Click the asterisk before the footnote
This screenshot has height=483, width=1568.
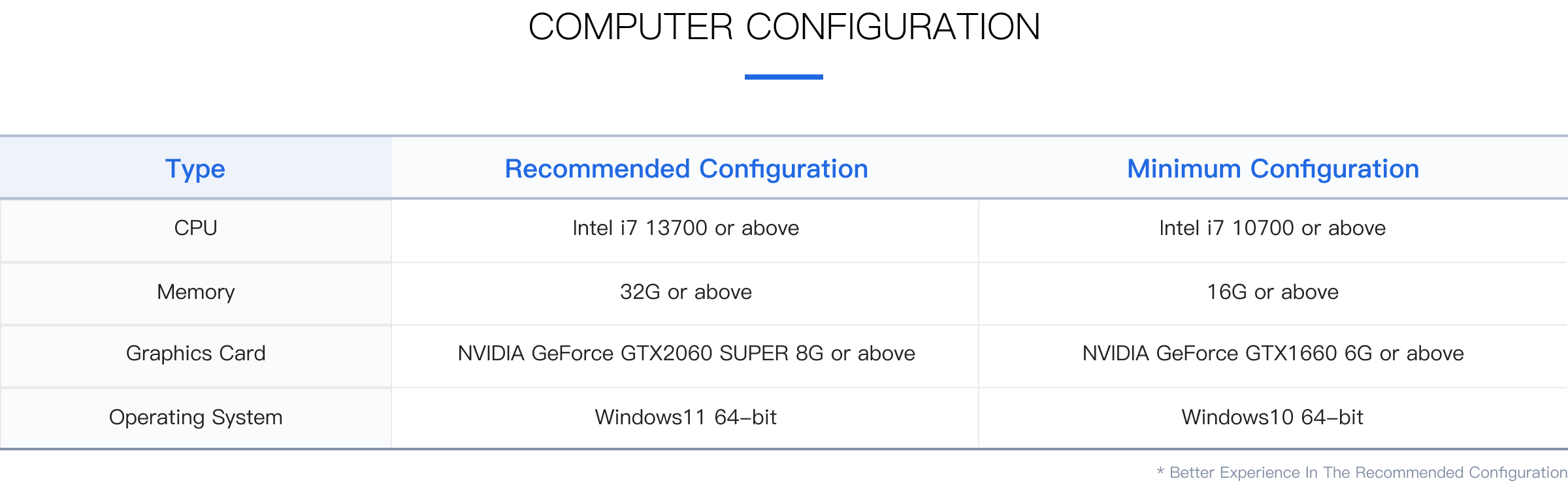click(1160, 471)
